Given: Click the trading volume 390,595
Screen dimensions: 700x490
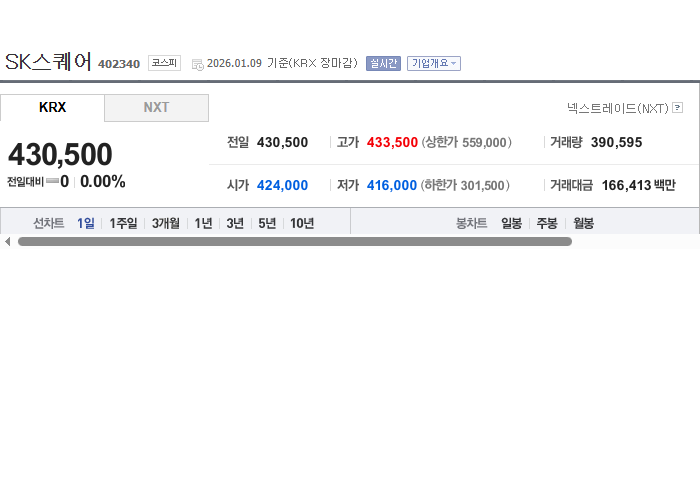Looking at the screenshot, I should point(617,142).
